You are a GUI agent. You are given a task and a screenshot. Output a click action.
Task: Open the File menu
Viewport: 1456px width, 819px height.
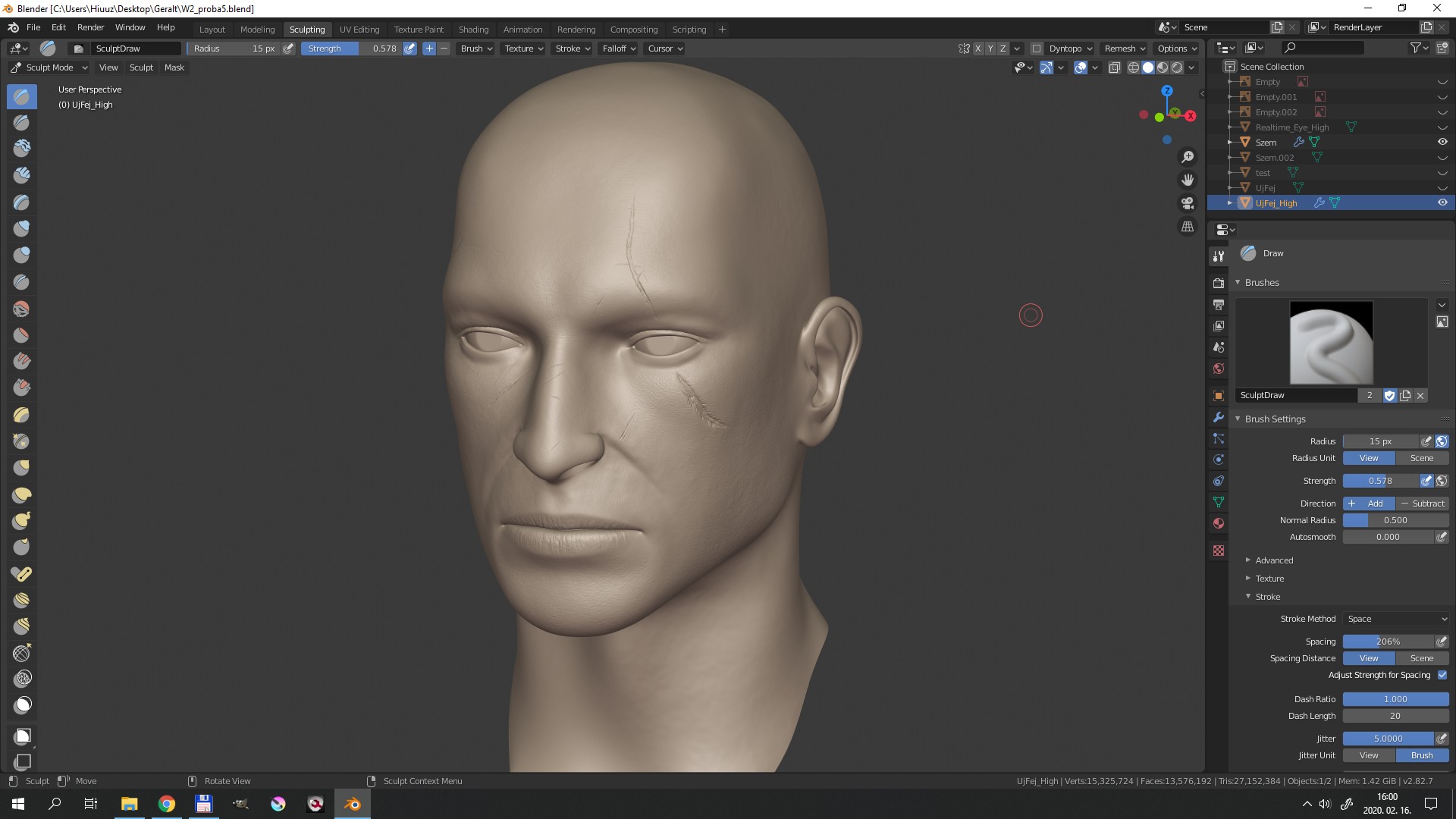33,27
